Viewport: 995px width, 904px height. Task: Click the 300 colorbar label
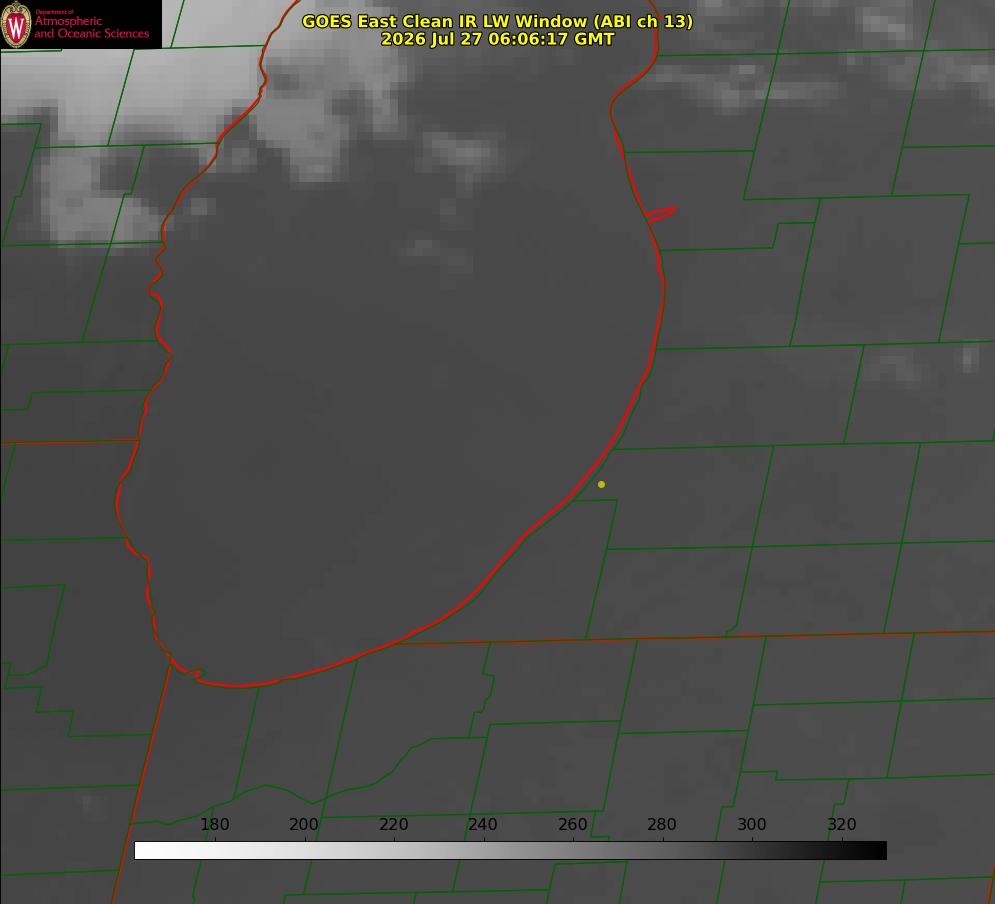coord(752,824)
